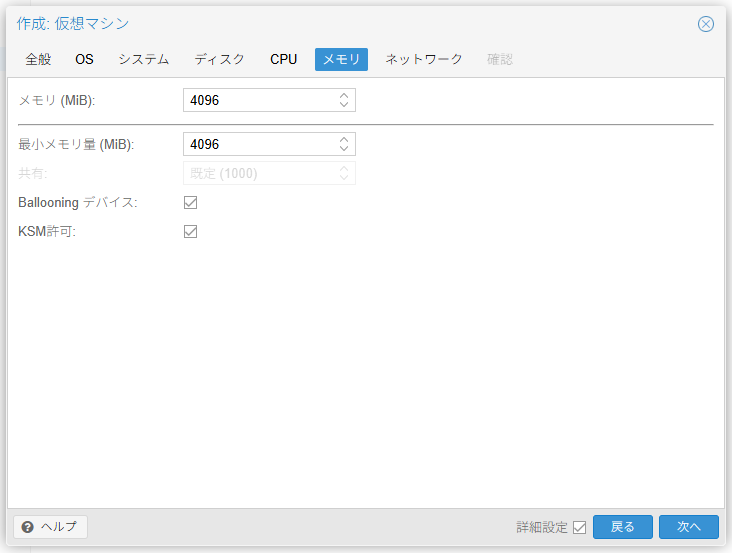732x553 pixels.
Task: Go to the システム tab
Action: point(144,59)
